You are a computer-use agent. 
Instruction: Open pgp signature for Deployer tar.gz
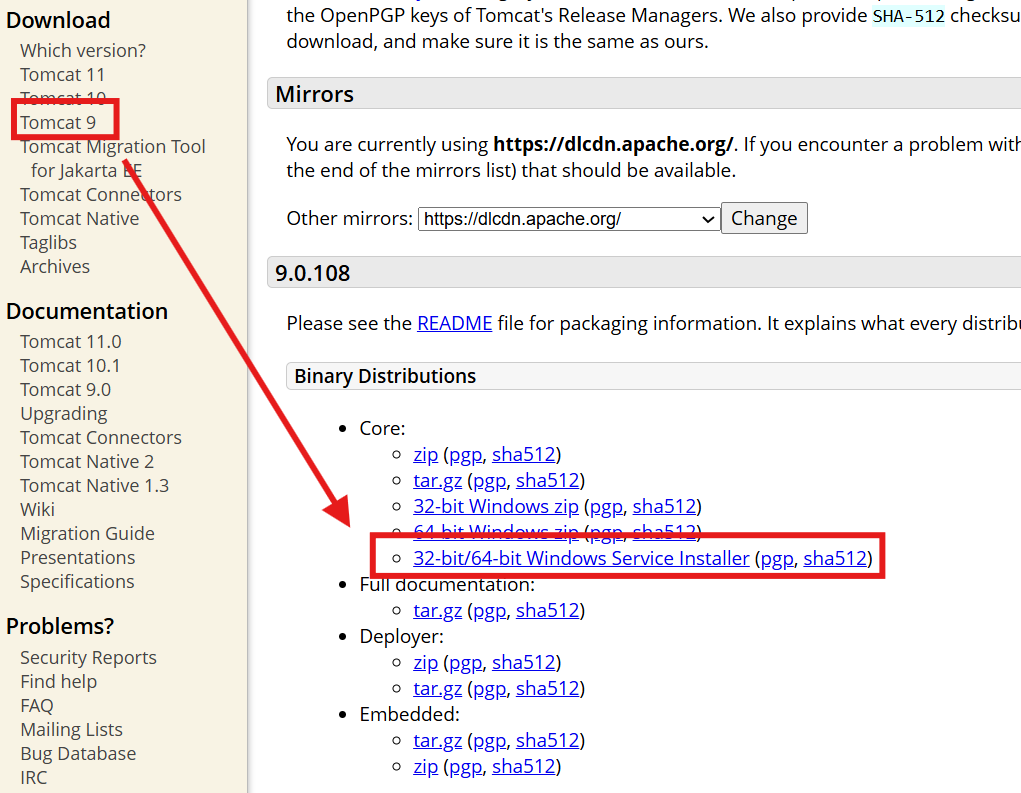tap(490, 689)
